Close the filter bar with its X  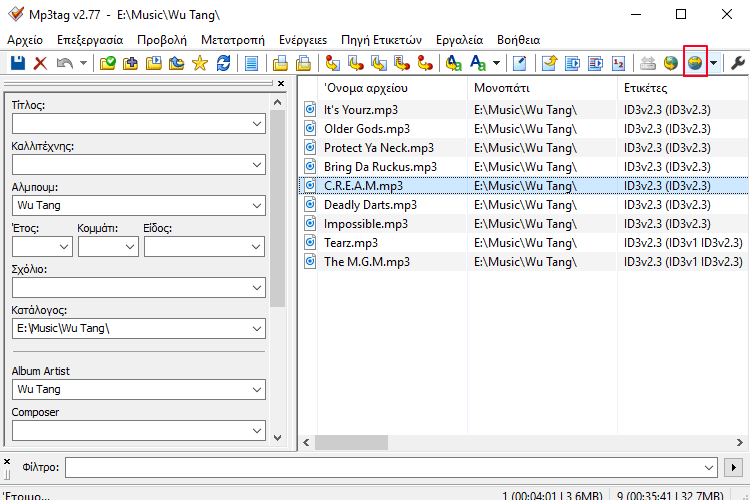coord(7,462)
